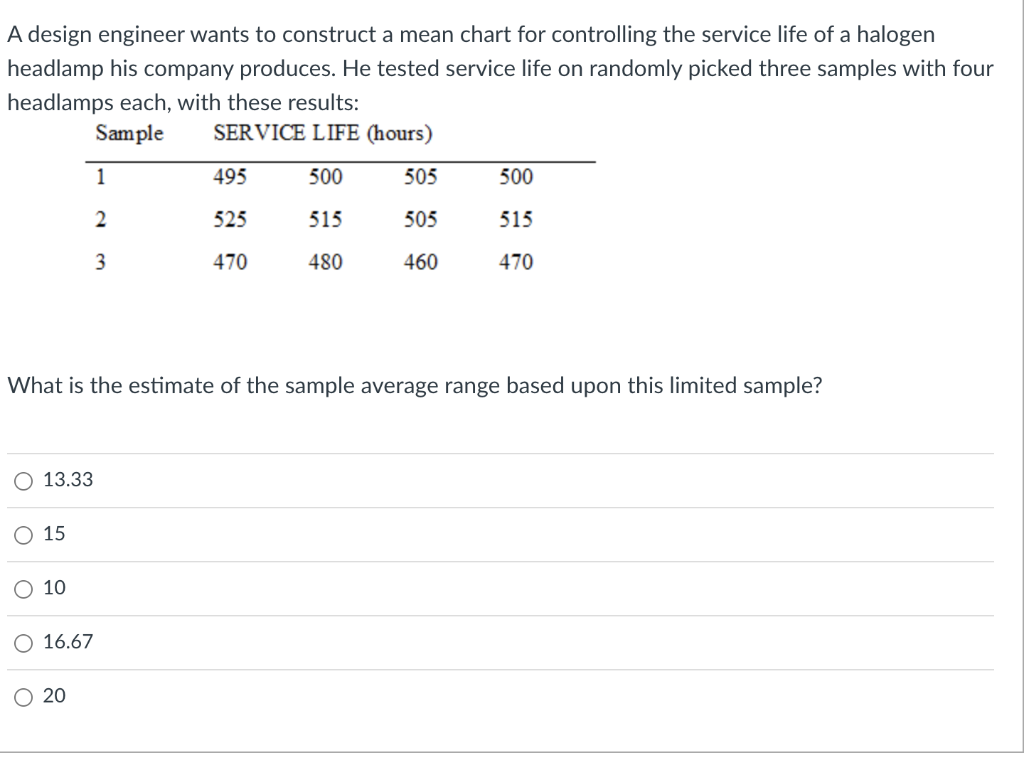
Task: Click the table cell showing 470
Action: pos(231,262)
